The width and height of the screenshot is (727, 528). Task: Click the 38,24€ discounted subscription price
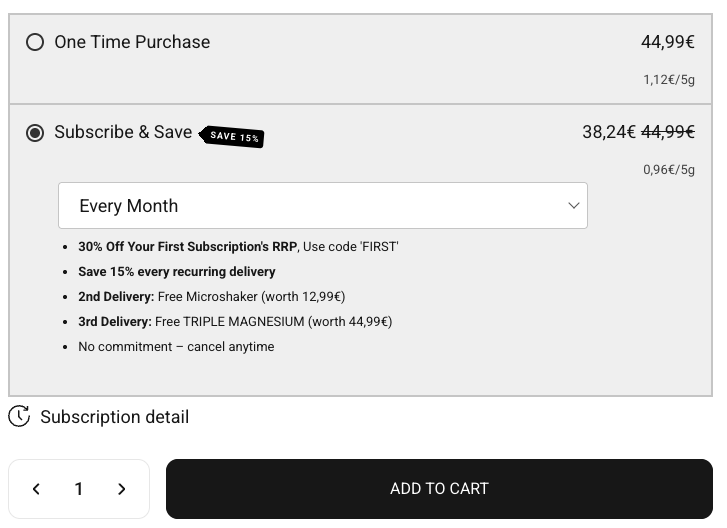pyautogui.click(x=608, y=132)
